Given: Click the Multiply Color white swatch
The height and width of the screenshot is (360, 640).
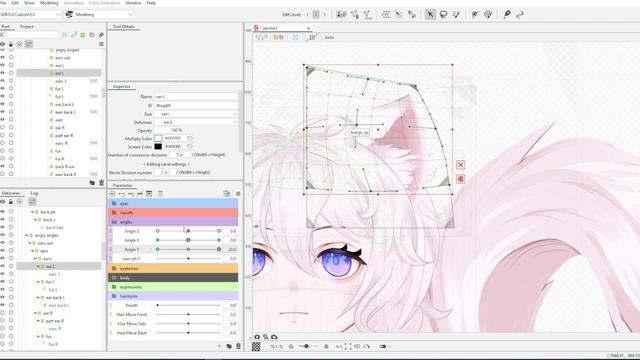Looking at the screenshot, I should (158, 138).
